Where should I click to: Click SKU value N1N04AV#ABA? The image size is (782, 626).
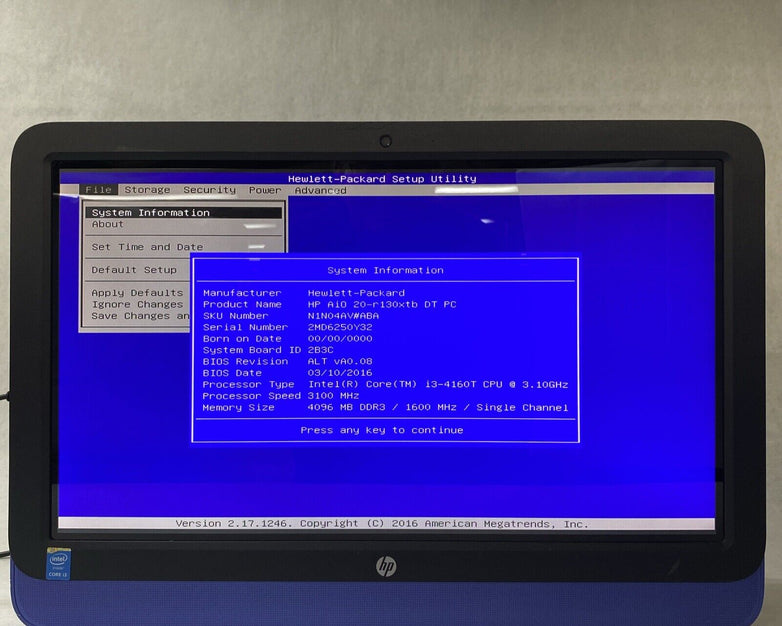(x=343, y=316)
